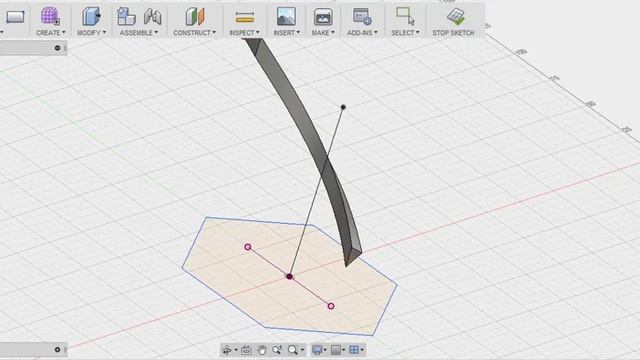Select the upper-left magenta sketch point

(248, 247)
